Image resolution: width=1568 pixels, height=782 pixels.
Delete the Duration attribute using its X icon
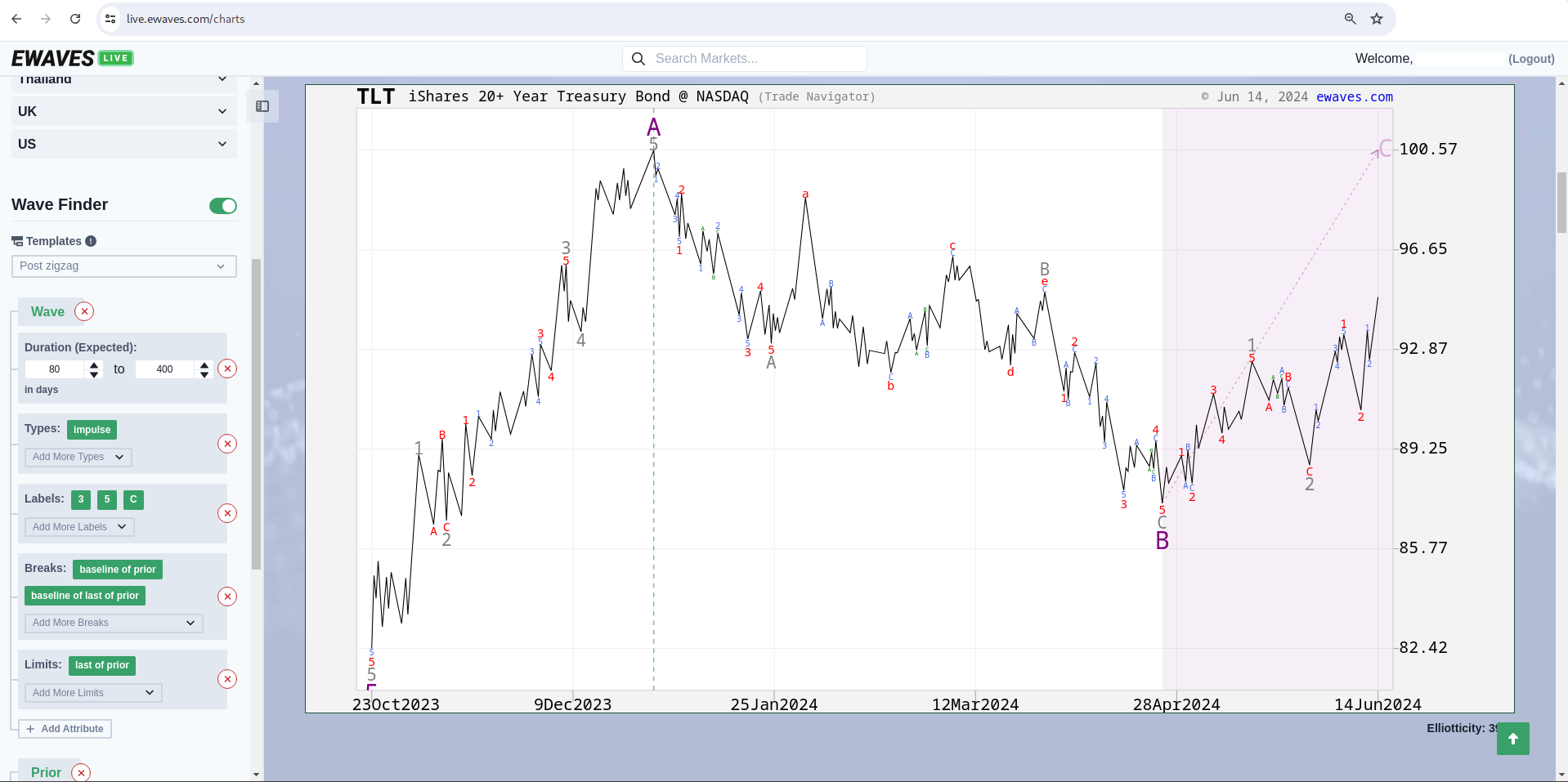(x=227, y=369)
